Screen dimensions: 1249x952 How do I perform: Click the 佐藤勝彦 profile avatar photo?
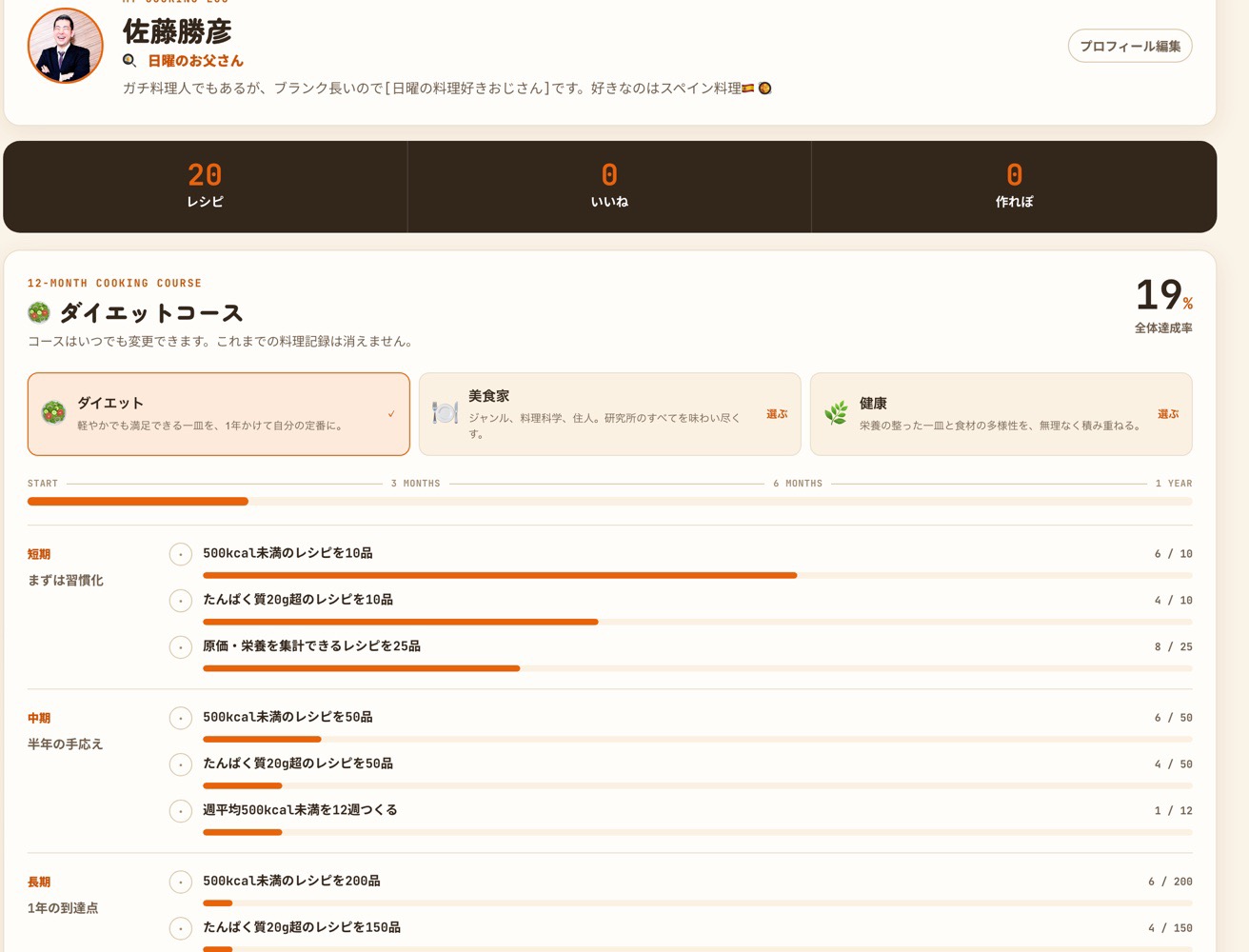[66, 46]
